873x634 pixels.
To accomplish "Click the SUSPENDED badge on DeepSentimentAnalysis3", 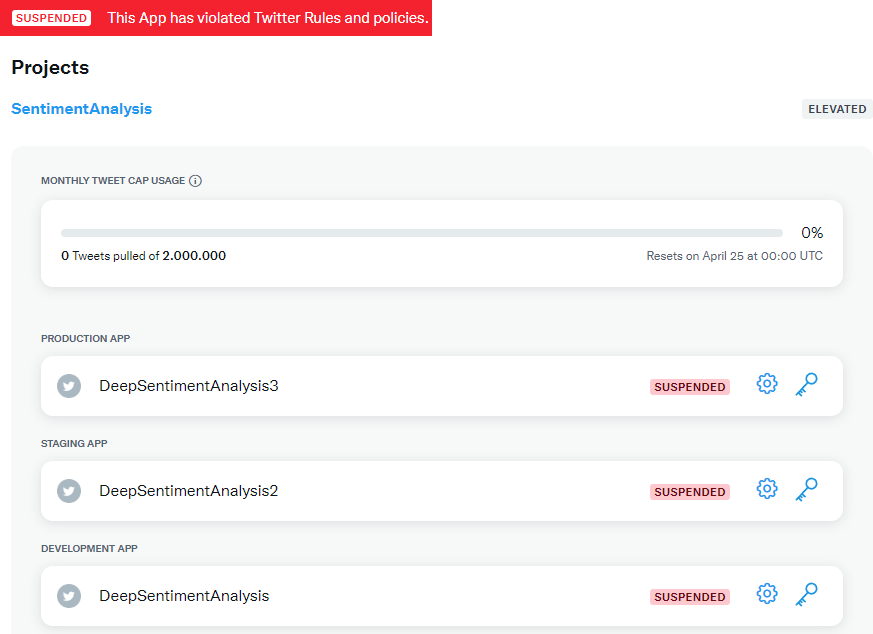I will [x=689, y=387].
